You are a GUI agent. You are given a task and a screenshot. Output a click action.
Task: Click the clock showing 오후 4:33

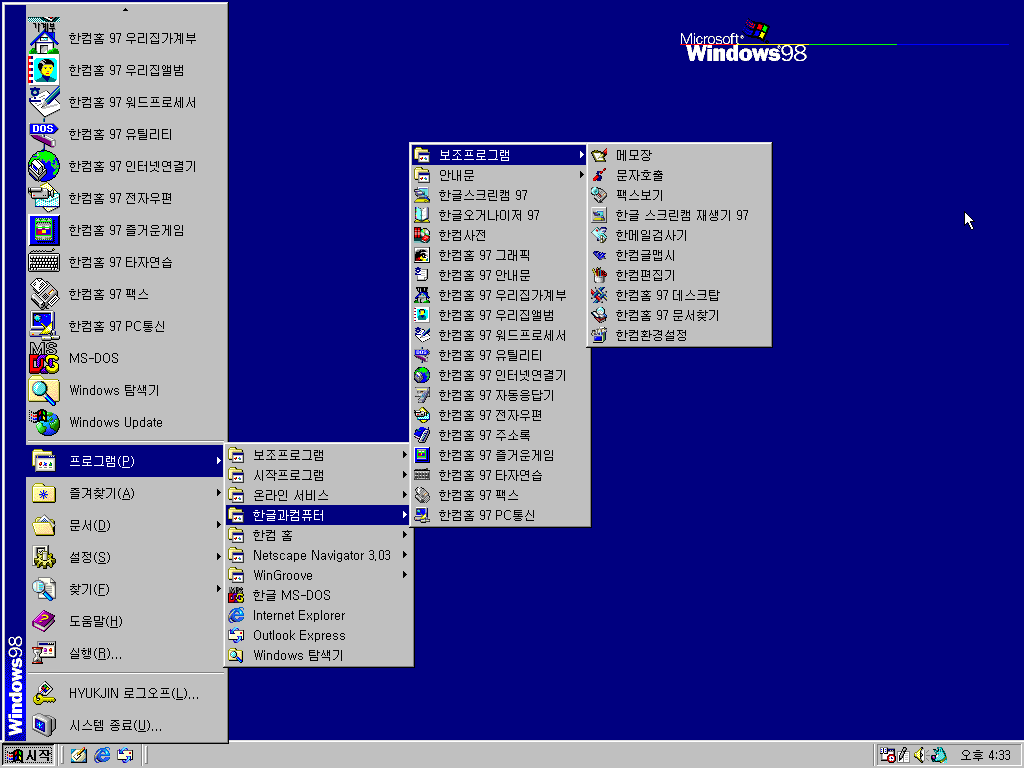pos(985,756)
